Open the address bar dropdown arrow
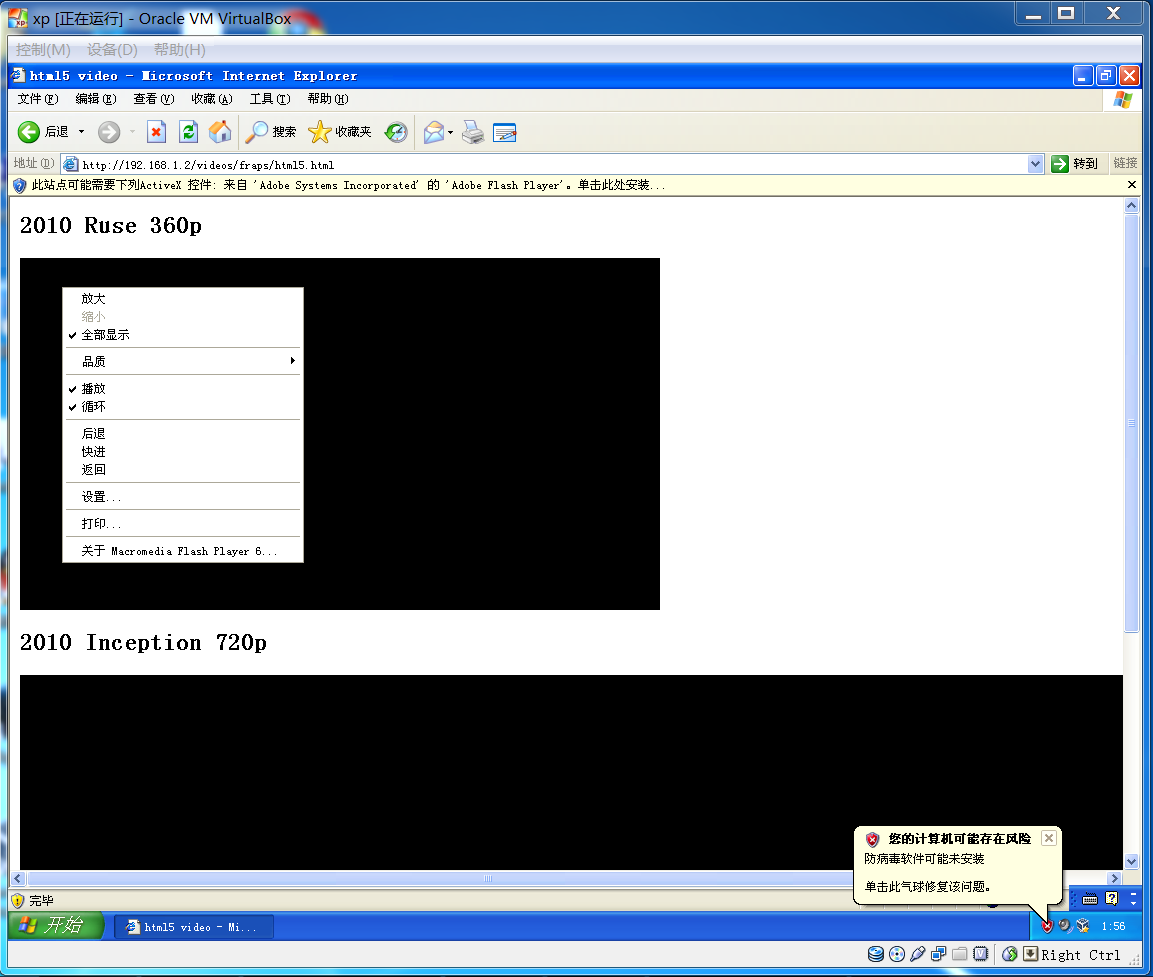Image resolution: width=1153 pixels, height=977 pixels. pos(1035,164)
